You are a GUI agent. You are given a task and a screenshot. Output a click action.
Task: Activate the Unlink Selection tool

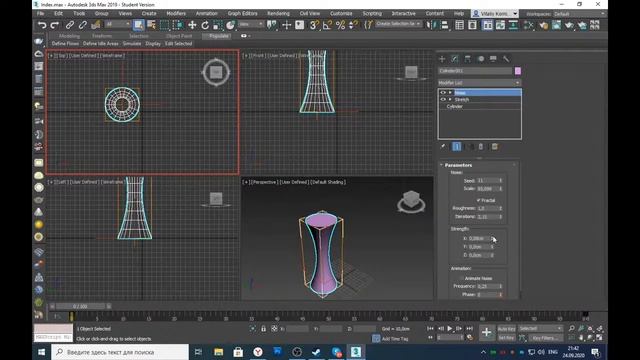pos(82,25)
